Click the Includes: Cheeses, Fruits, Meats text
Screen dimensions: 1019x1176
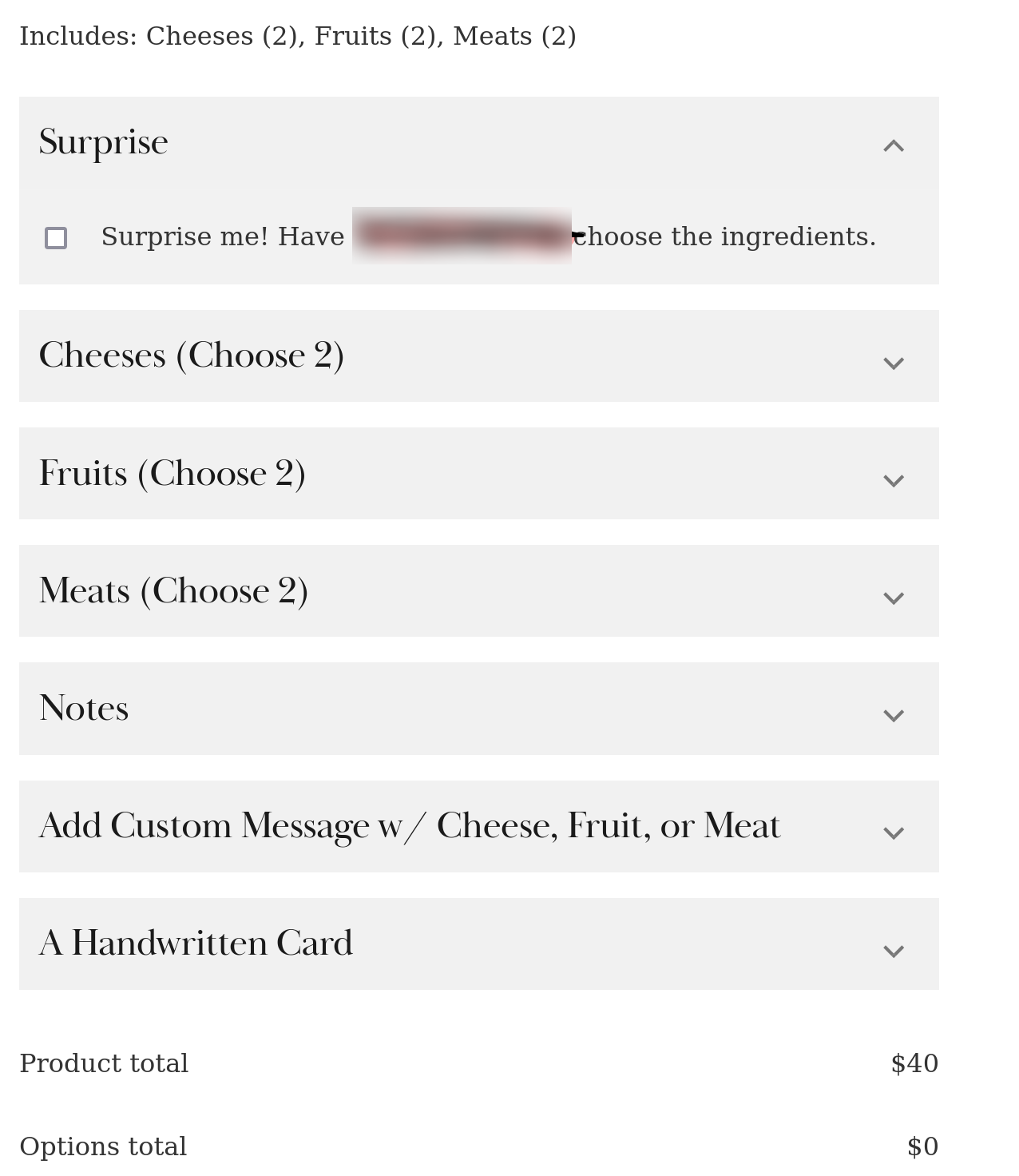click(298, 36)
